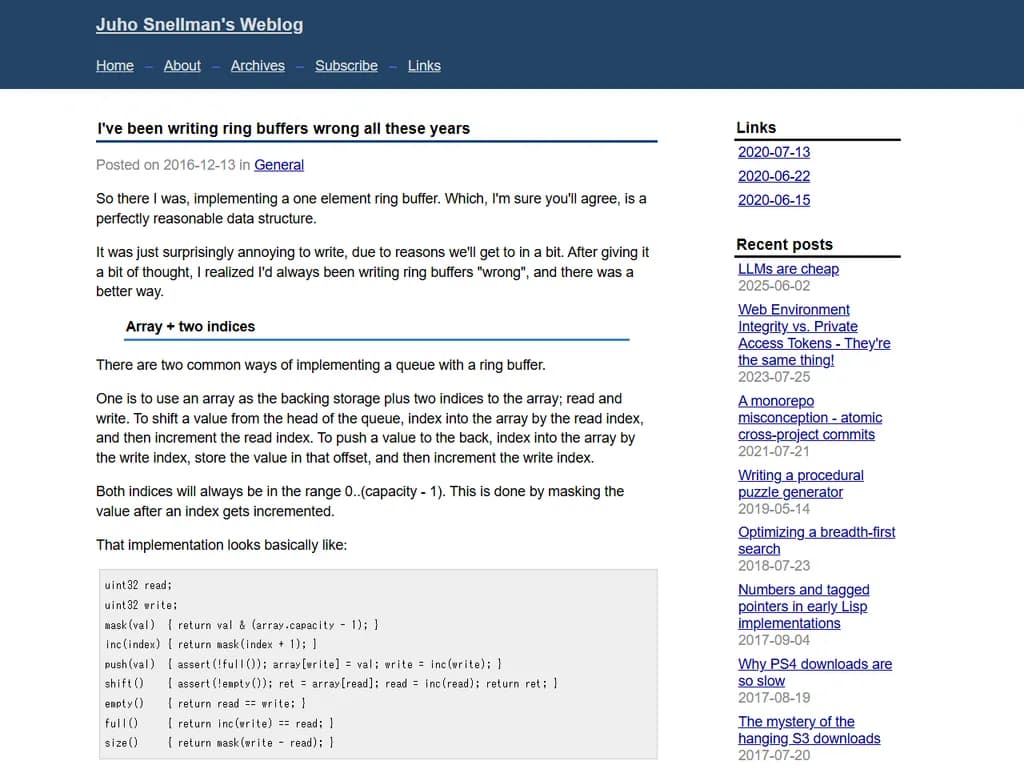Image resolution: width=1024 pixels, height=768 pixels.
Task: Click the ring buffers article heading
Action: coord(283,128)
